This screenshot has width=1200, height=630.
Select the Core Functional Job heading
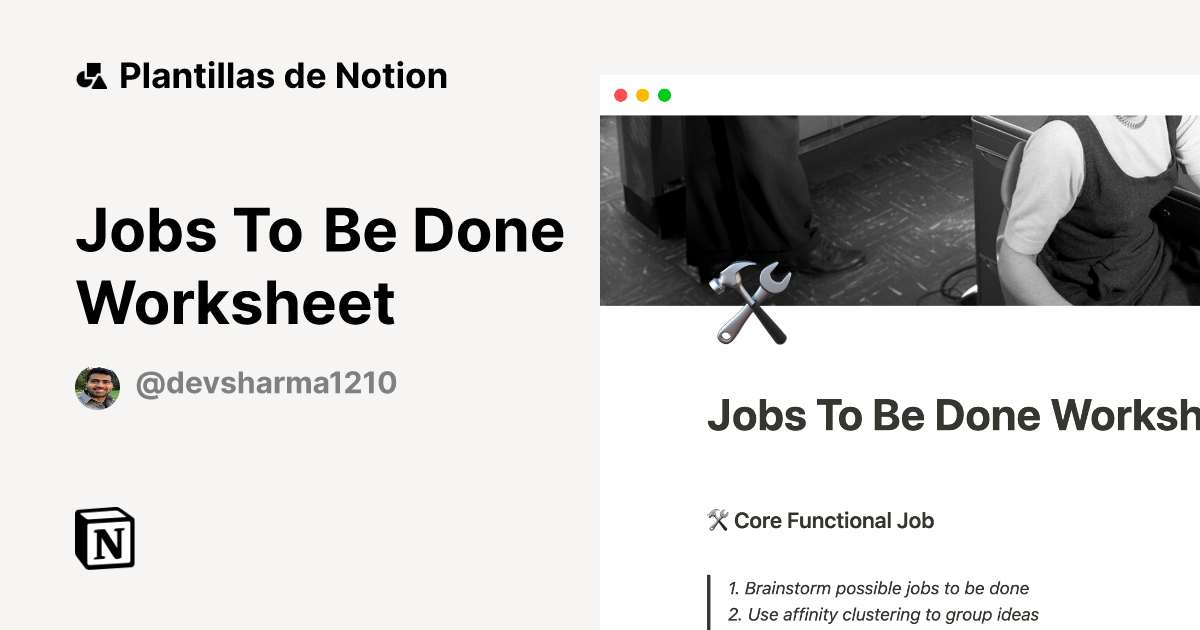point(833,520)
